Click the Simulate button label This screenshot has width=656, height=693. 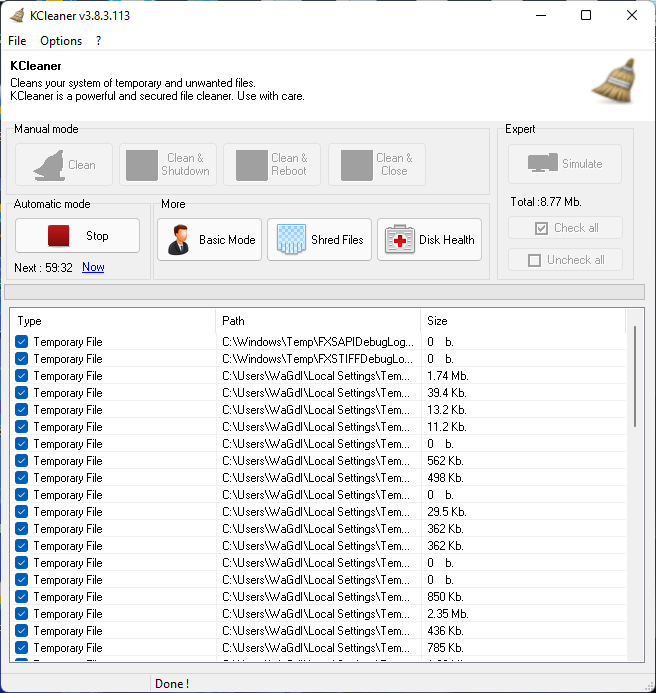coord(582,164)
